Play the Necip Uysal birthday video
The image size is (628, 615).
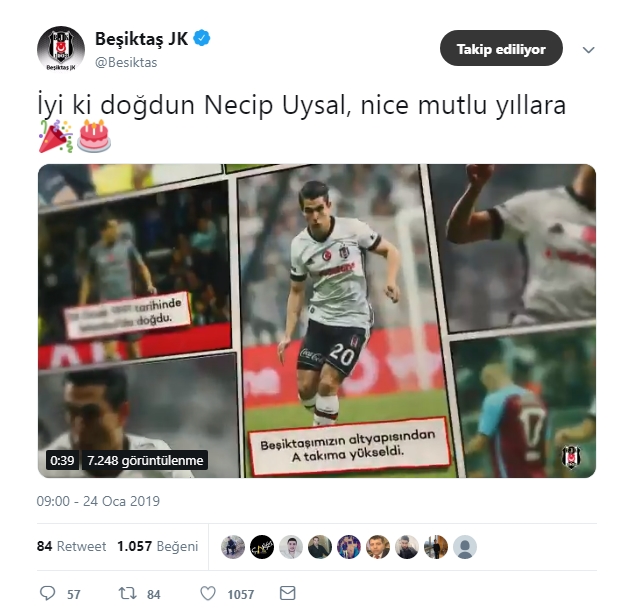(317, 321)
